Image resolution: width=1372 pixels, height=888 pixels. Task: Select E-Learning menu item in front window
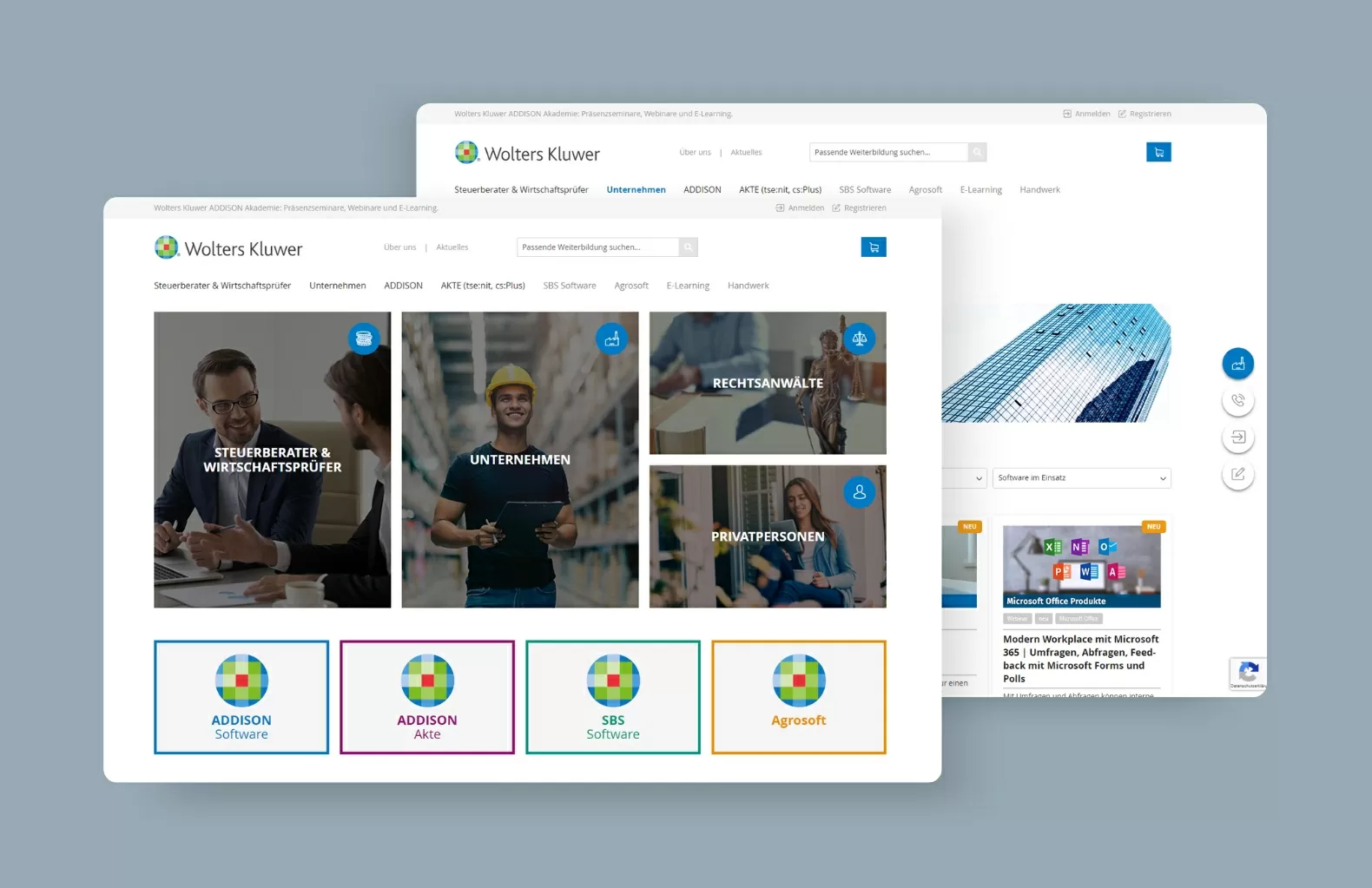[688, 286]
